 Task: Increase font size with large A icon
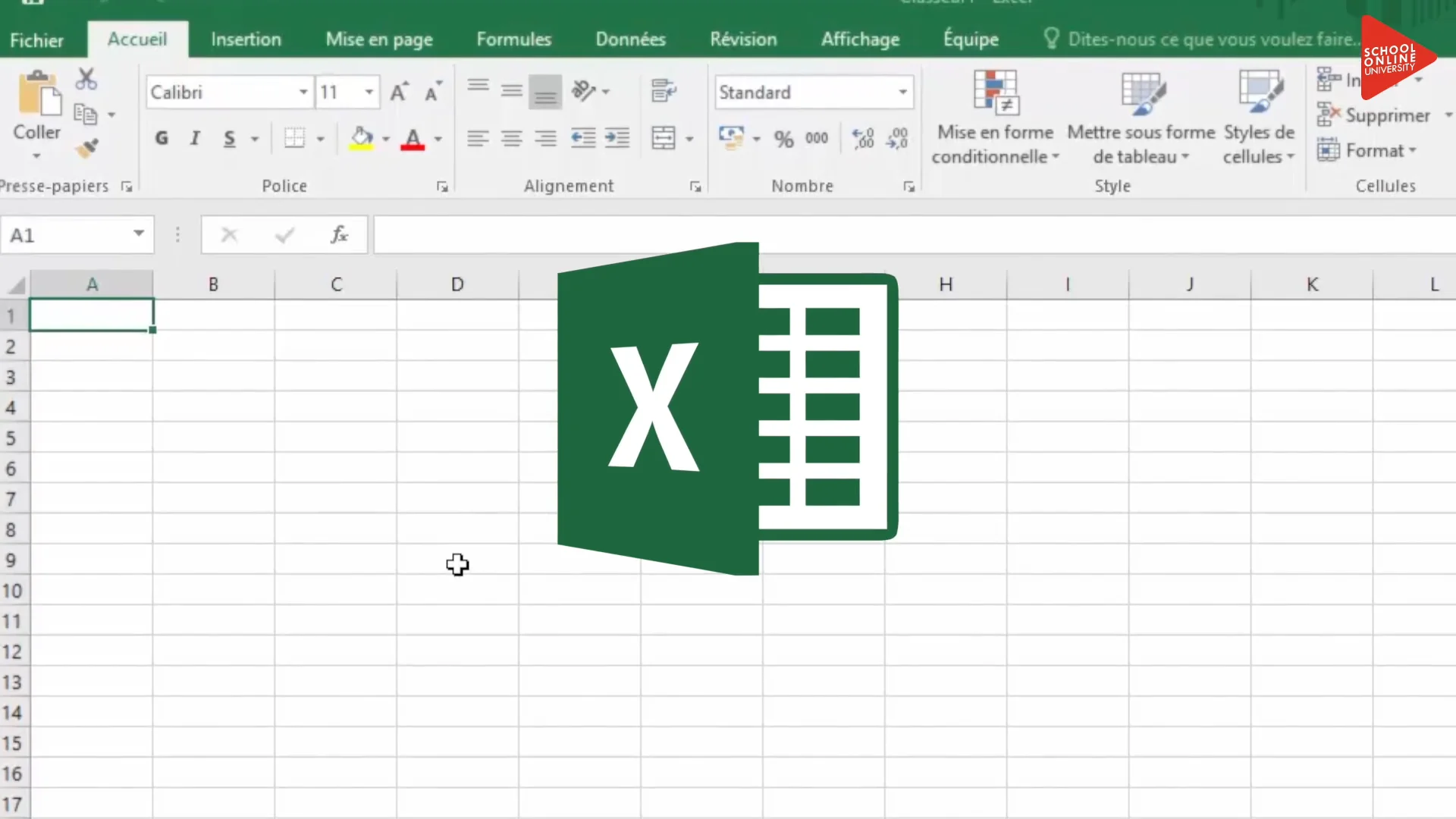(399, 92)
